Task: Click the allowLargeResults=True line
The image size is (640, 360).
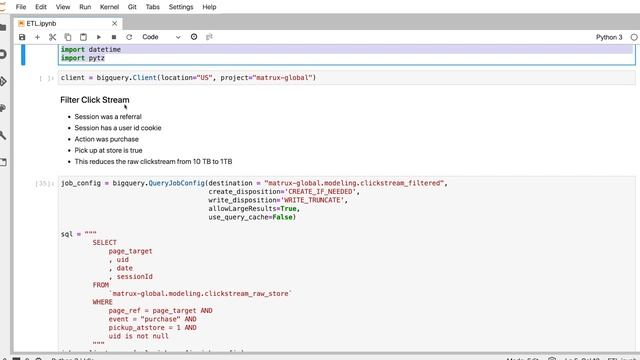Action: [x=254, y=209]
